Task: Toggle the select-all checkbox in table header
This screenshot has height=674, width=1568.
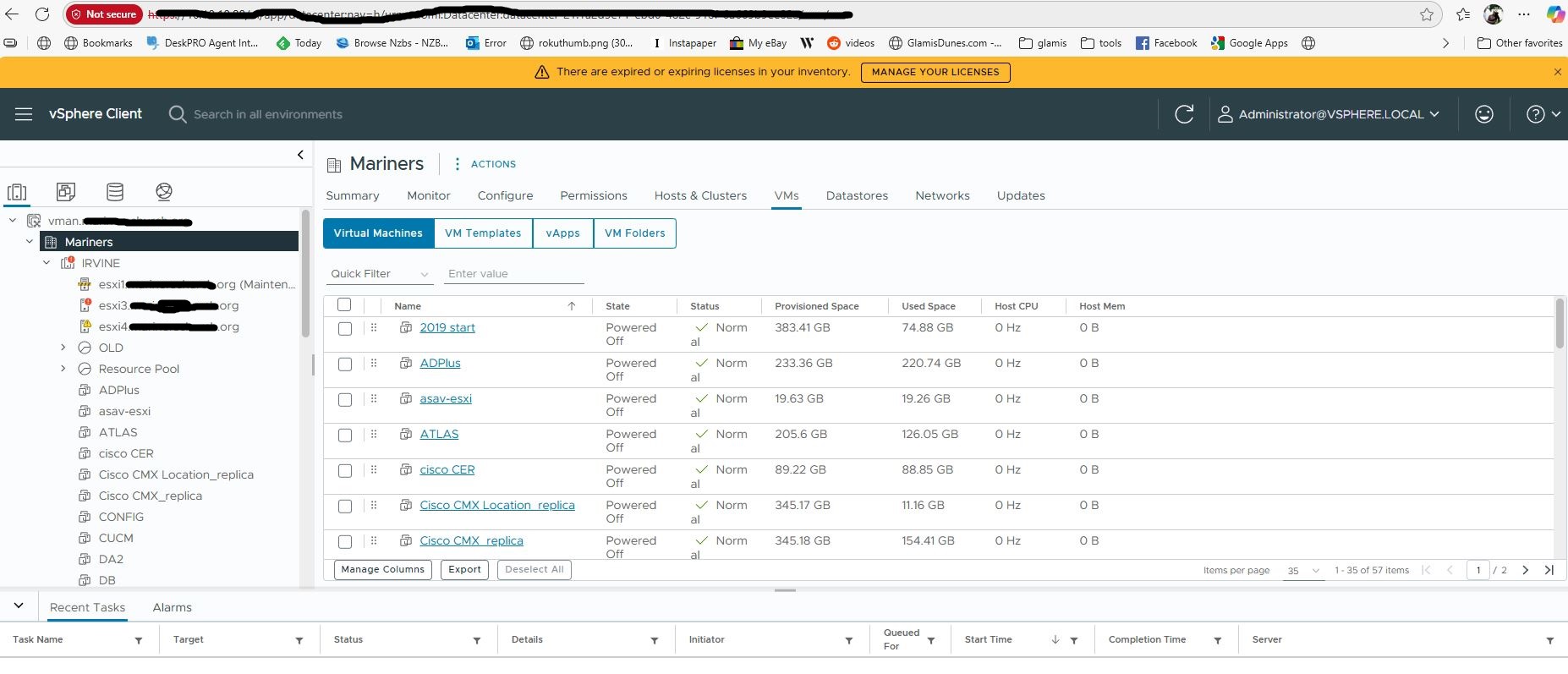Action: pos(344,305)
